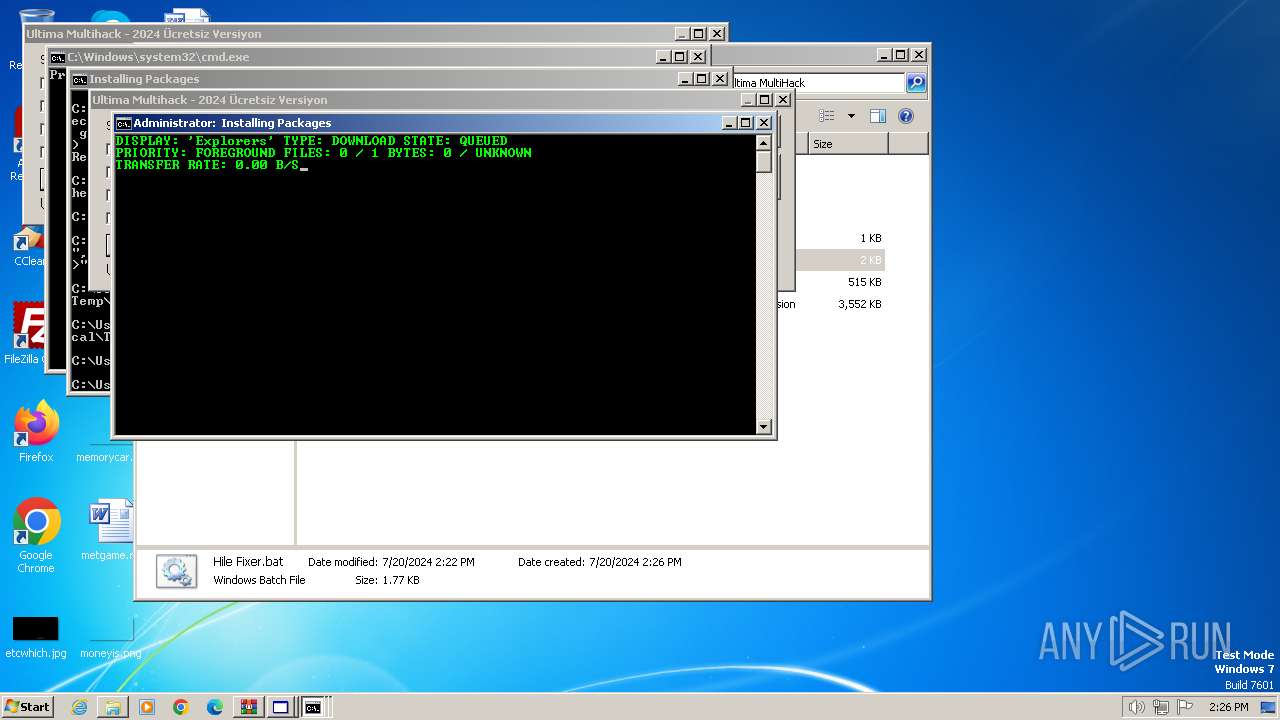Image resolution: width=1280 pixels, height=720 pixels.
Task: Select the highlighted 2 KB file row
Action: click(841, 260)
